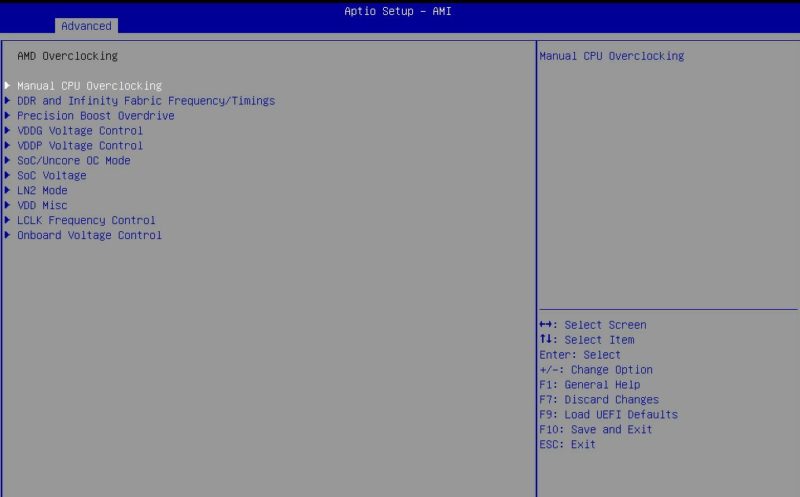
Task: Select the VDD Misc entry
Action: pos(42,205)
